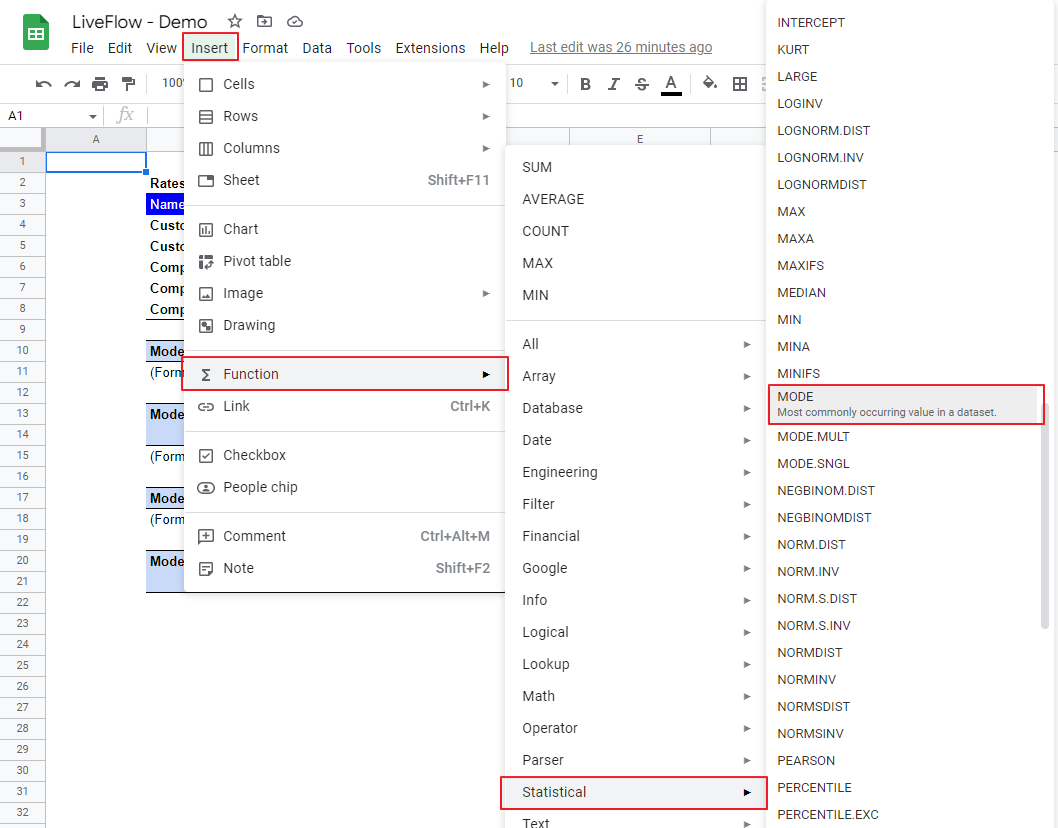
Task: Click the Google Sheets home icon
Action: [36, 32]
